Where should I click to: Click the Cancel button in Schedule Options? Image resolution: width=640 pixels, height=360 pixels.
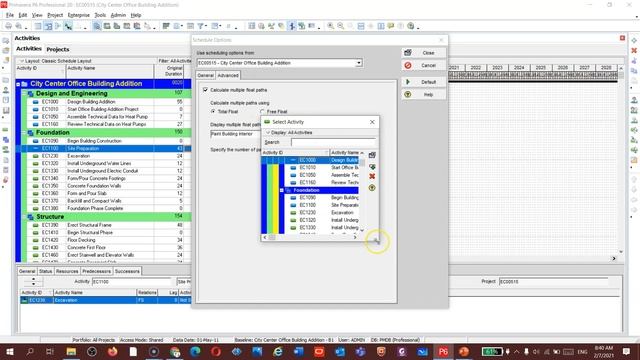click(x=424, y=65)
